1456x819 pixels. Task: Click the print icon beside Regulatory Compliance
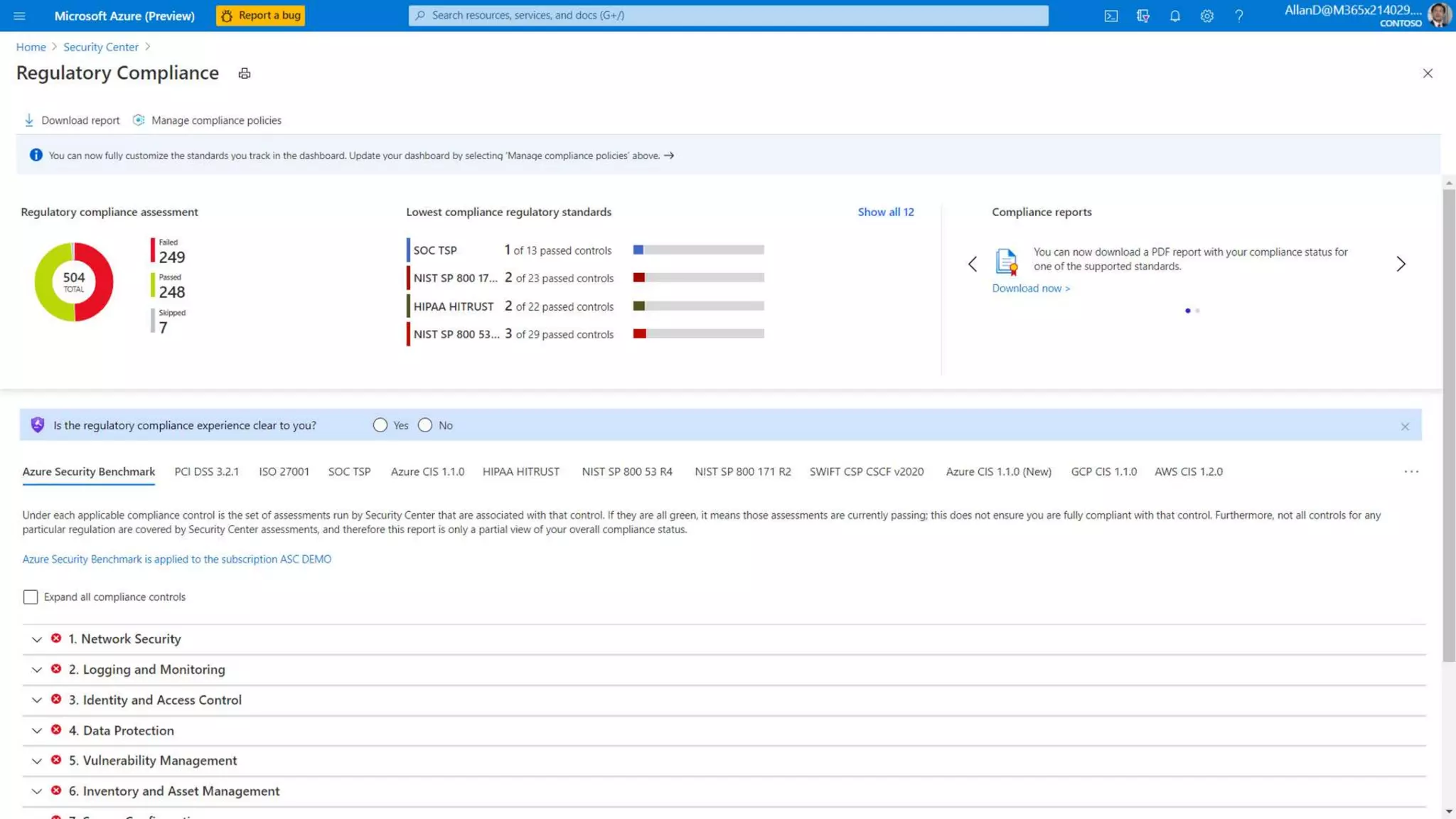[x=245, y=73]
